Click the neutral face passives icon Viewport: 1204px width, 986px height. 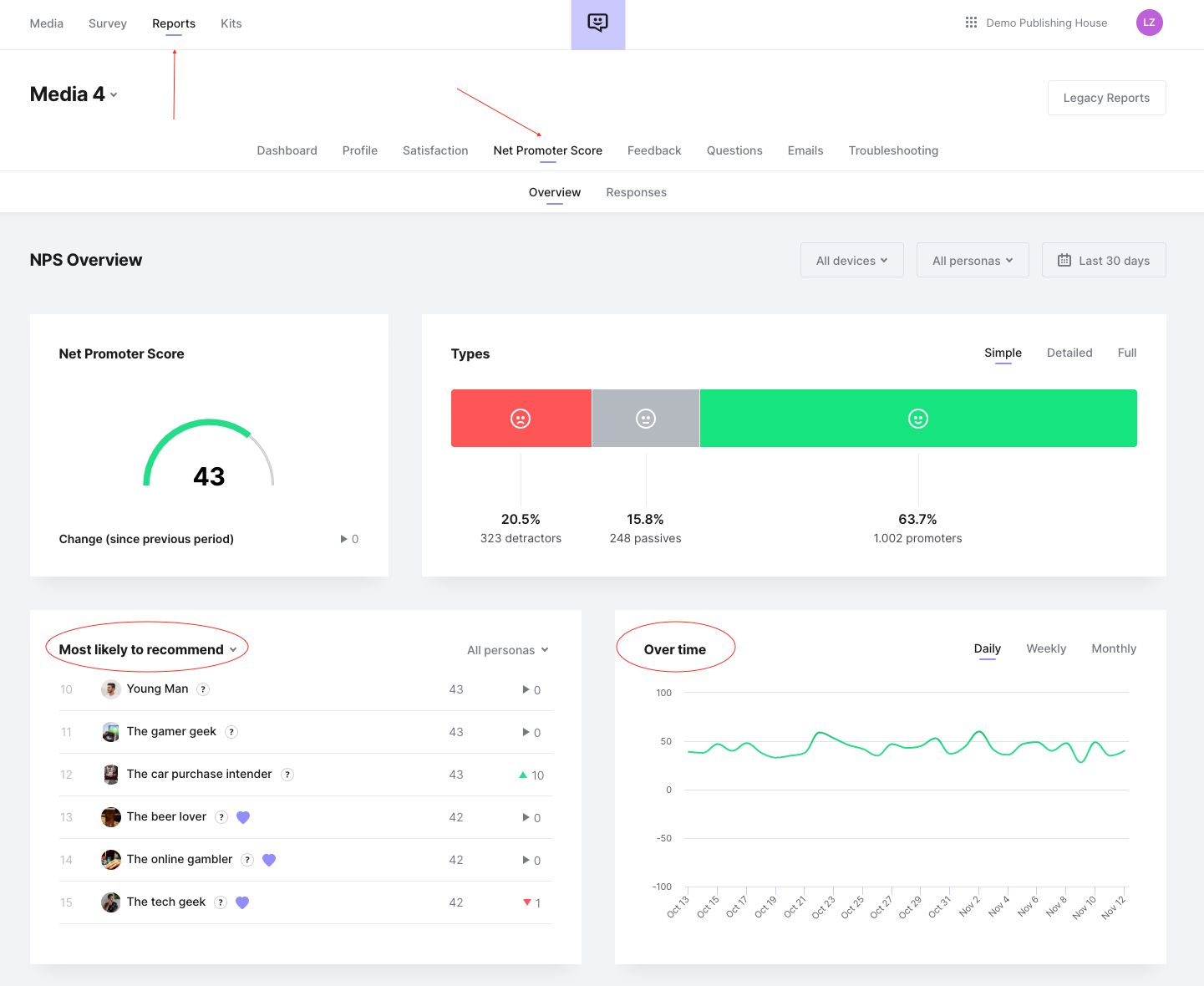click(x=646, y=419)
